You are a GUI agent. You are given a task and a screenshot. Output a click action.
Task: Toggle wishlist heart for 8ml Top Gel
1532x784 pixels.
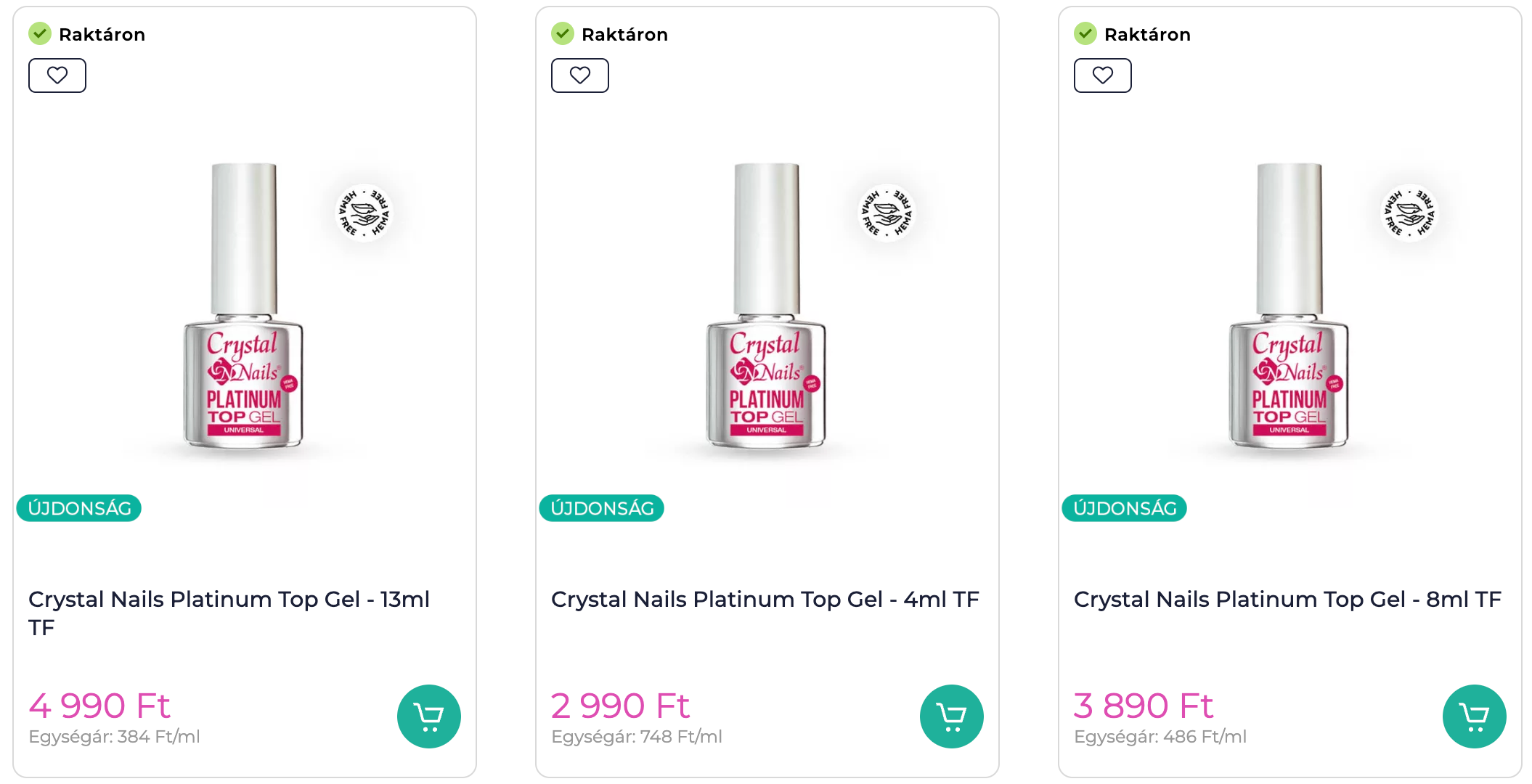tap(1103, 75)
